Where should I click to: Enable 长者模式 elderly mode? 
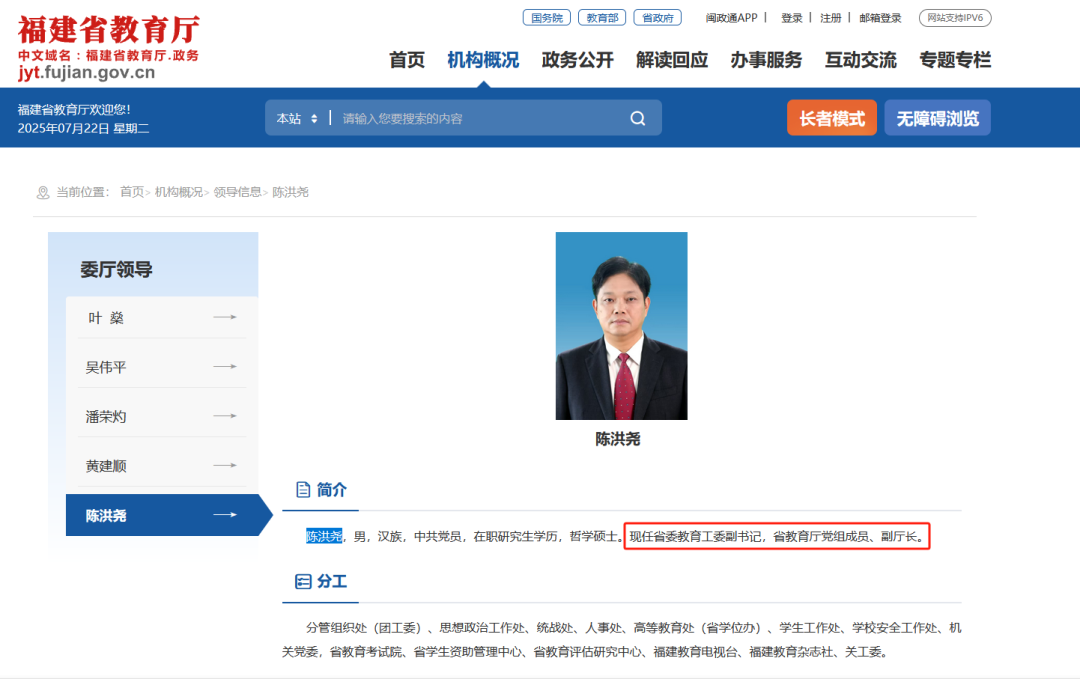[831, 118]
